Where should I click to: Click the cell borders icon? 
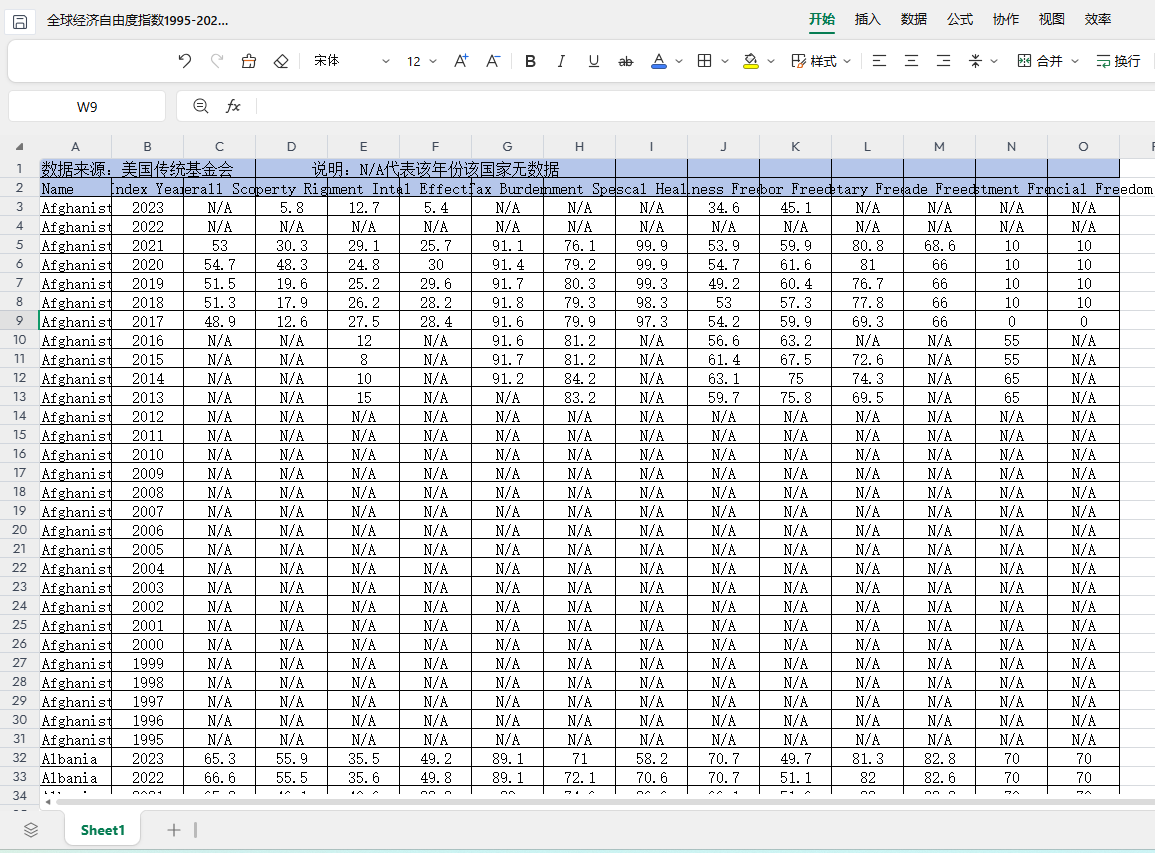coord(704,61)
